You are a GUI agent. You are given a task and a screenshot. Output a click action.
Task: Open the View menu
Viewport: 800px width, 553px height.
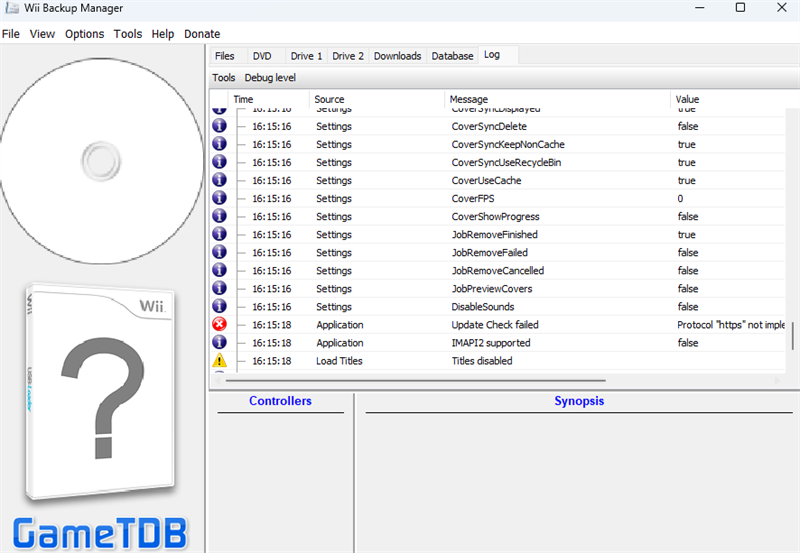42,34
